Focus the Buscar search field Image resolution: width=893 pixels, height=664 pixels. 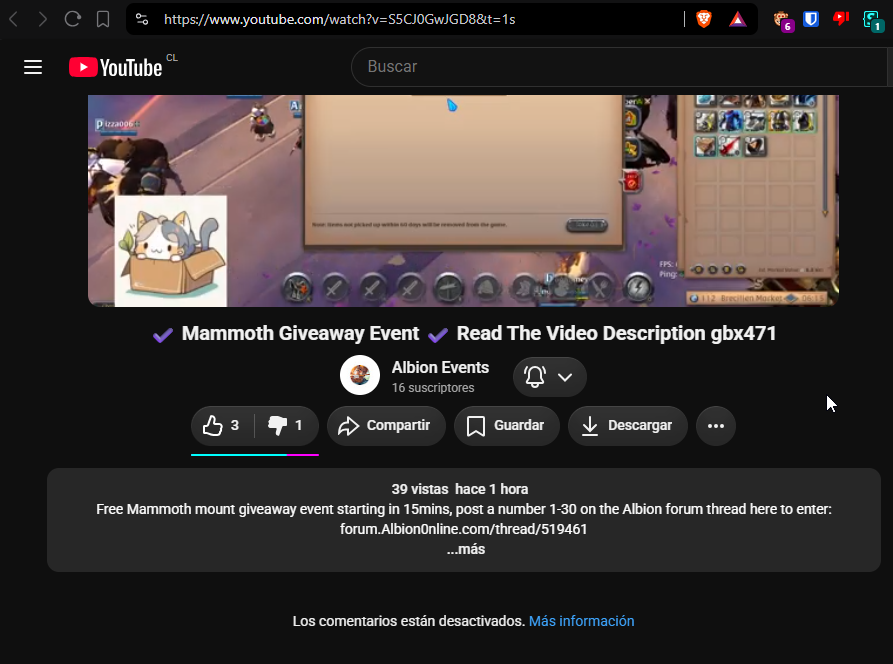pyautogui.click(x=620, y=67)
